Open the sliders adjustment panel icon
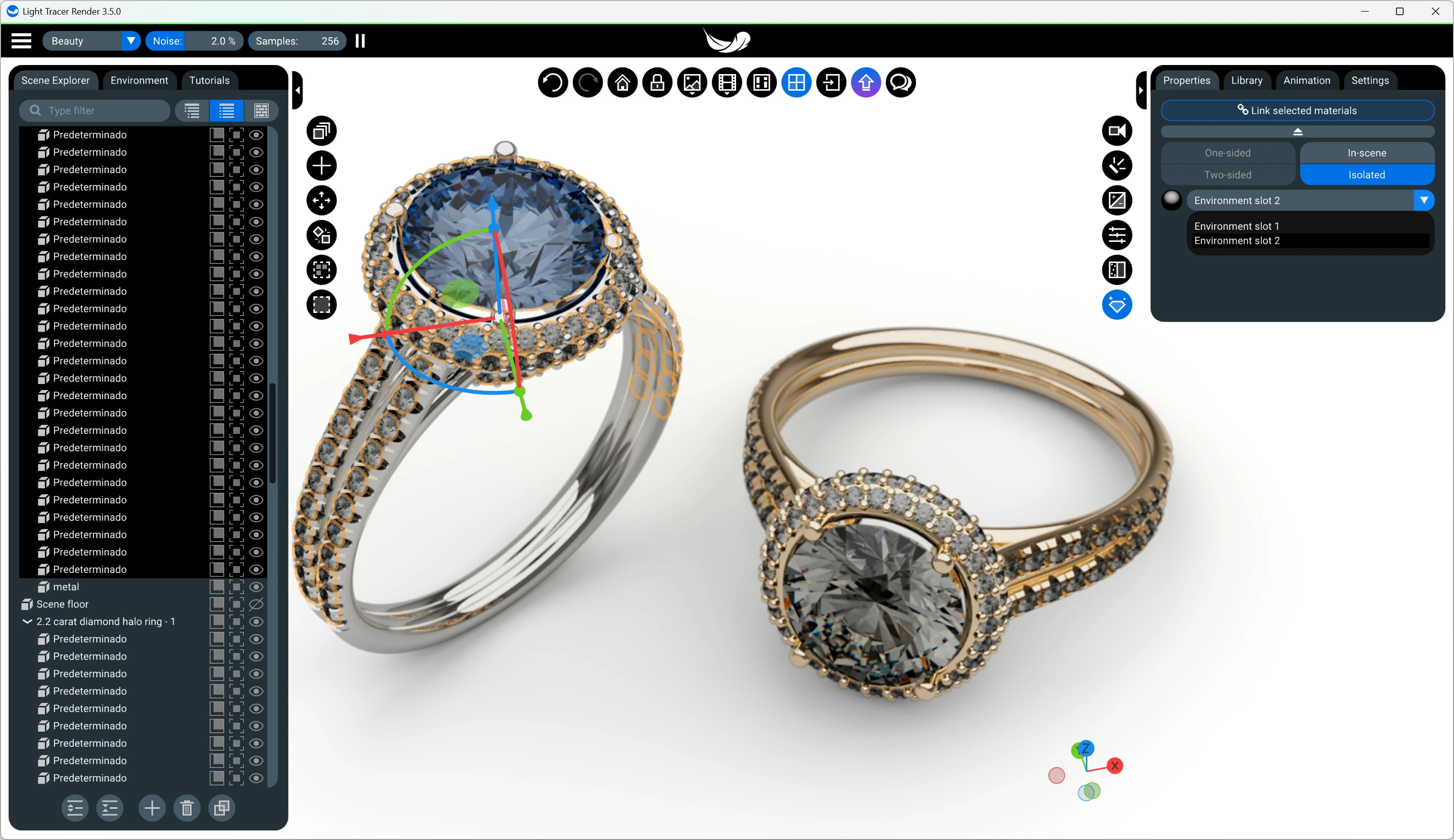This screenshot has height=840, width=1454. coord(1117,235)
